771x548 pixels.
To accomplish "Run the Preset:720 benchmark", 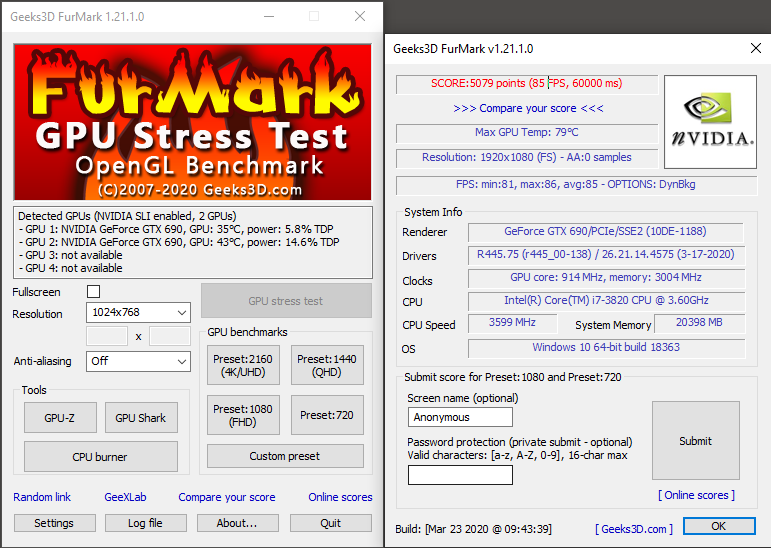I will point(327,415).
